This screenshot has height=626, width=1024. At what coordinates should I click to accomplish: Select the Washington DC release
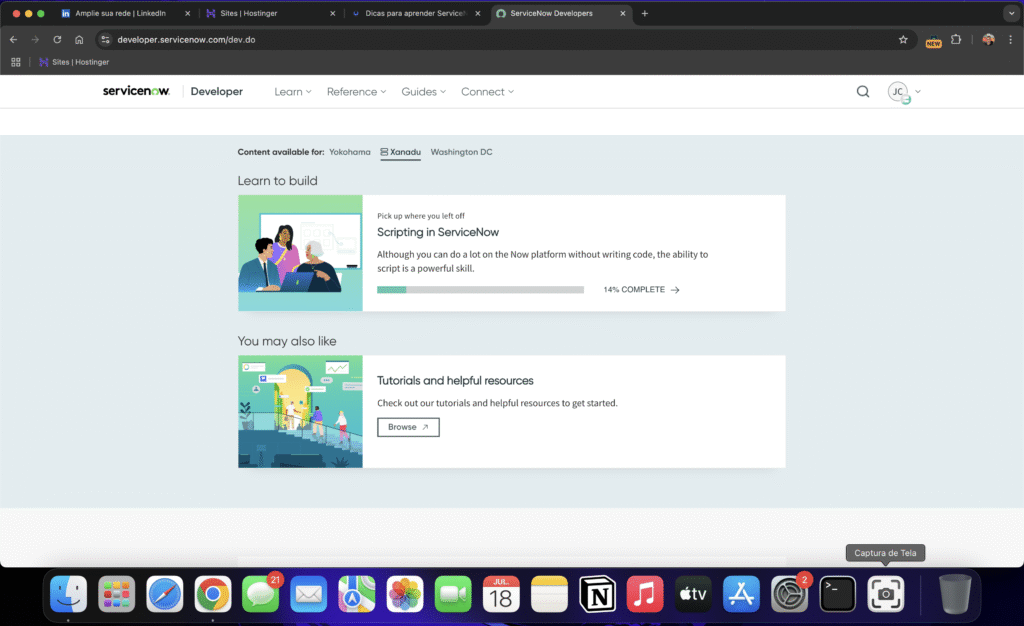coord(461,152)
